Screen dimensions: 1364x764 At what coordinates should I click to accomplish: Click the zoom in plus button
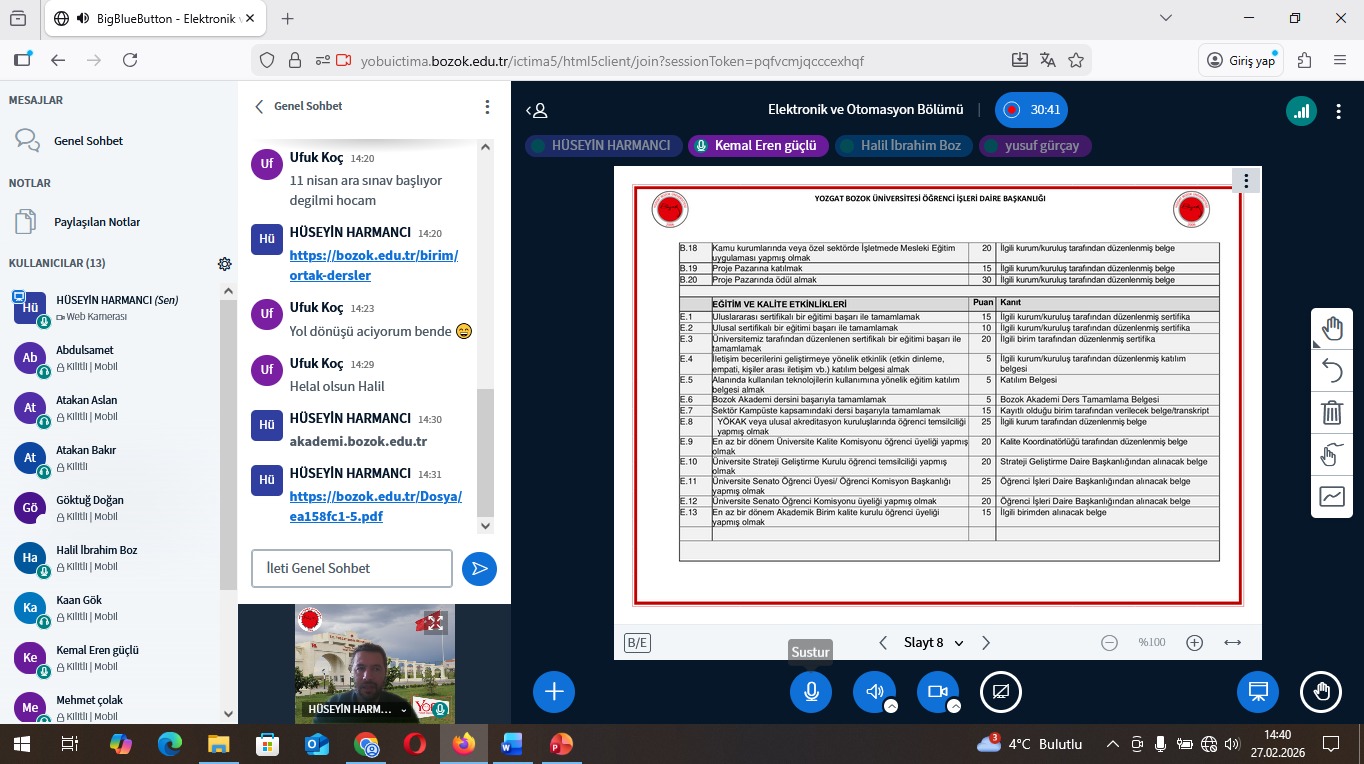[x=1194, y=643]
